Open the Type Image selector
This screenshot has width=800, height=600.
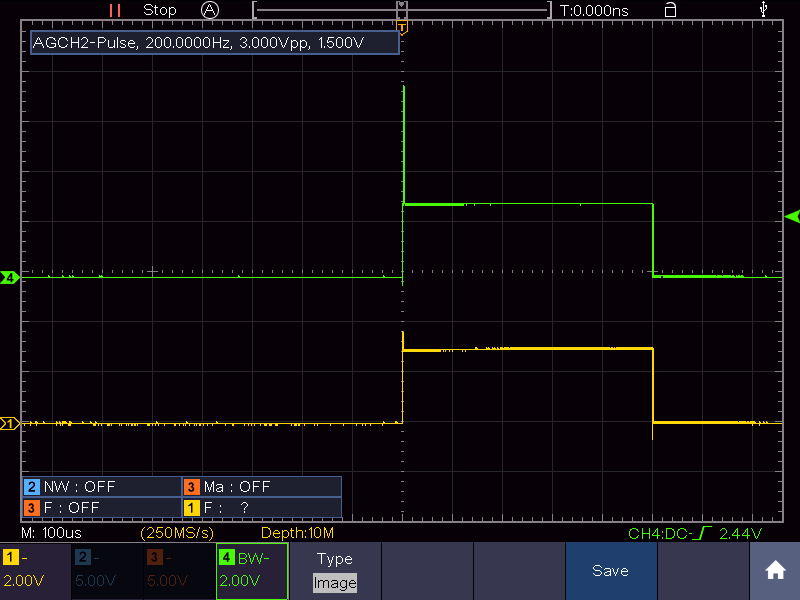point(335,570)
